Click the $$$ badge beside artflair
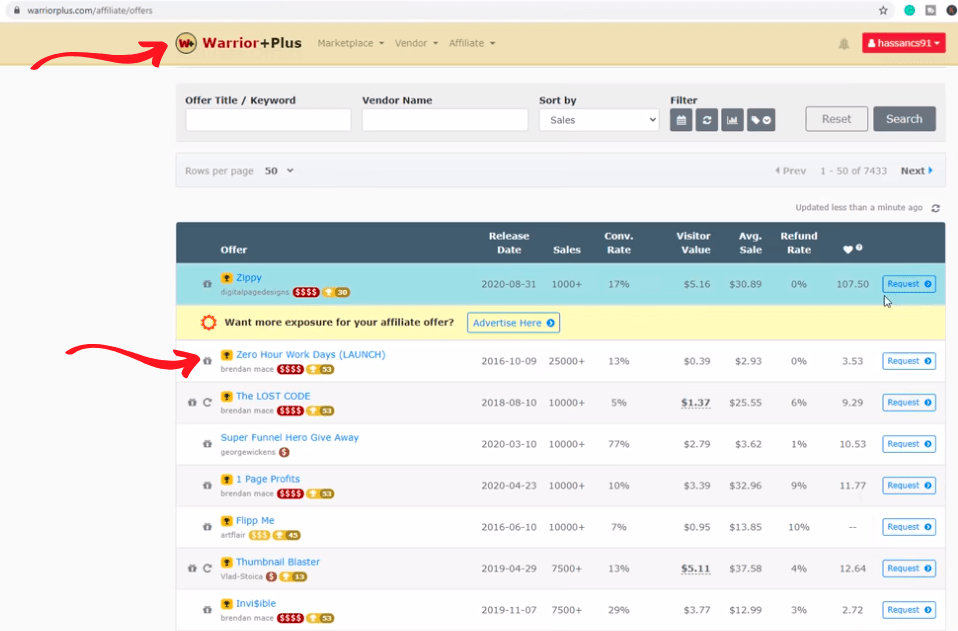 259,535
